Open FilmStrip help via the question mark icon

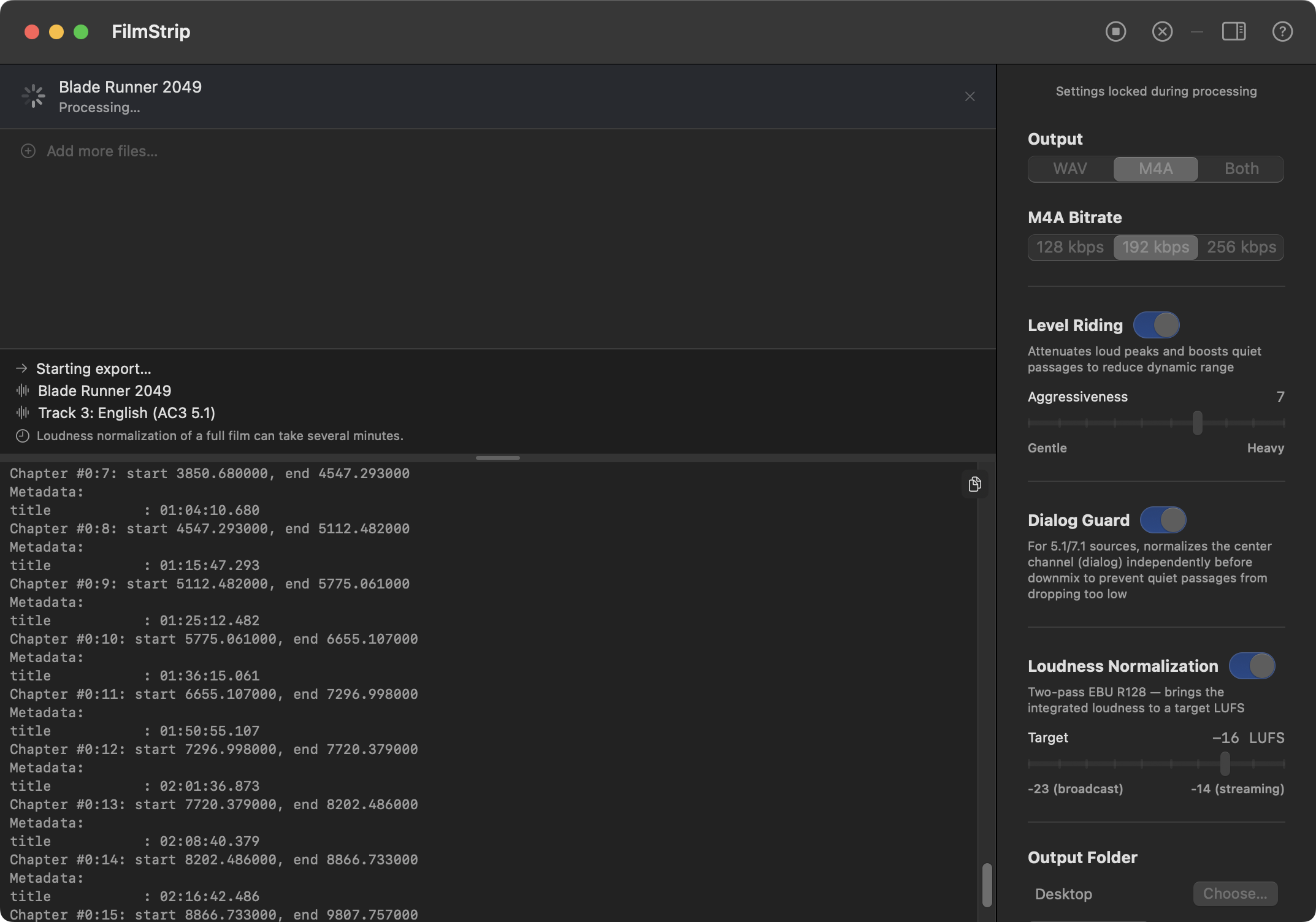[1282, 31]
